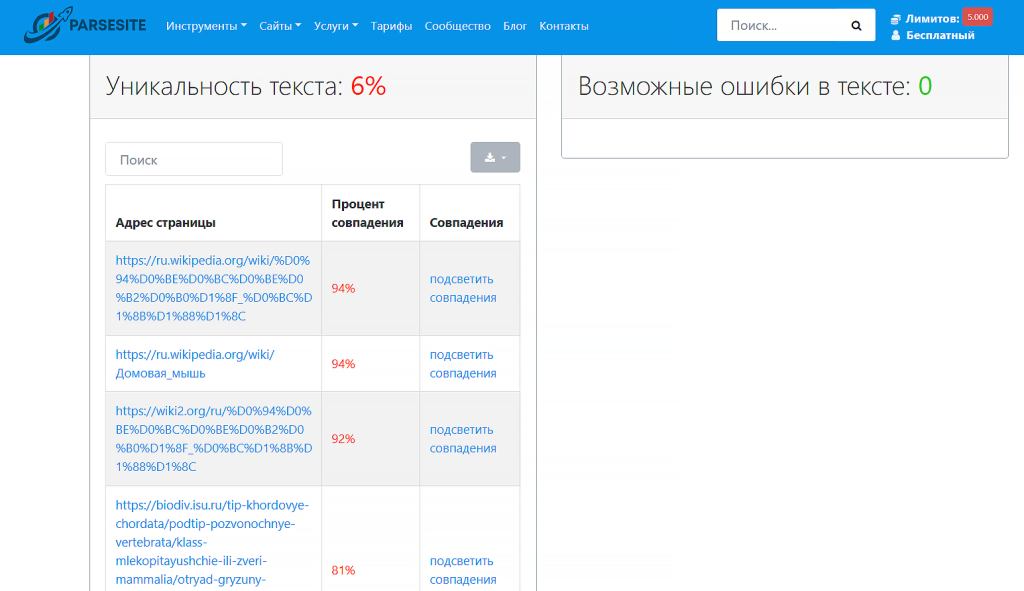Expand the Услуги menu
Viewport: 1024px width, 591px height.
[x=336, y=26]
